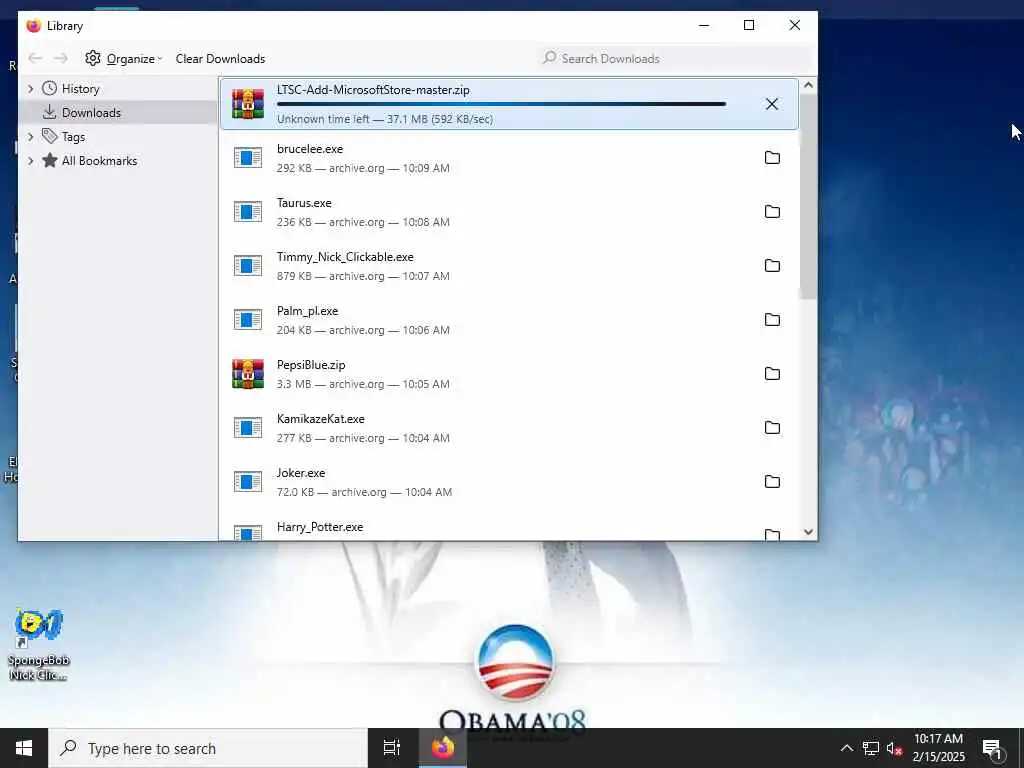1024x768 pixels.
Task: Click 'Unknown time left — 37.1 MB' status text
Action: (x=385, y=119)
